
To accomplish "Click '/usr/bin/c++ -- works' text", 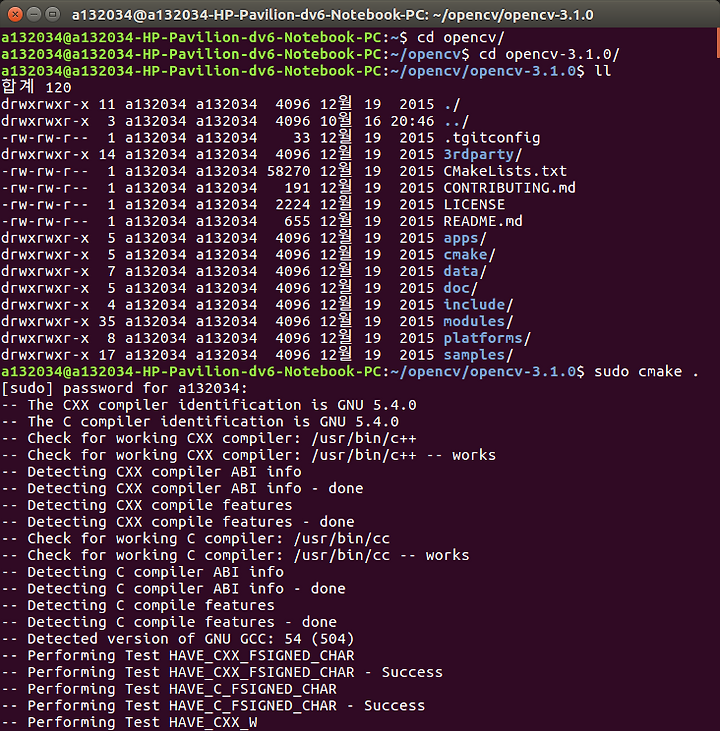I will [404, 455].
